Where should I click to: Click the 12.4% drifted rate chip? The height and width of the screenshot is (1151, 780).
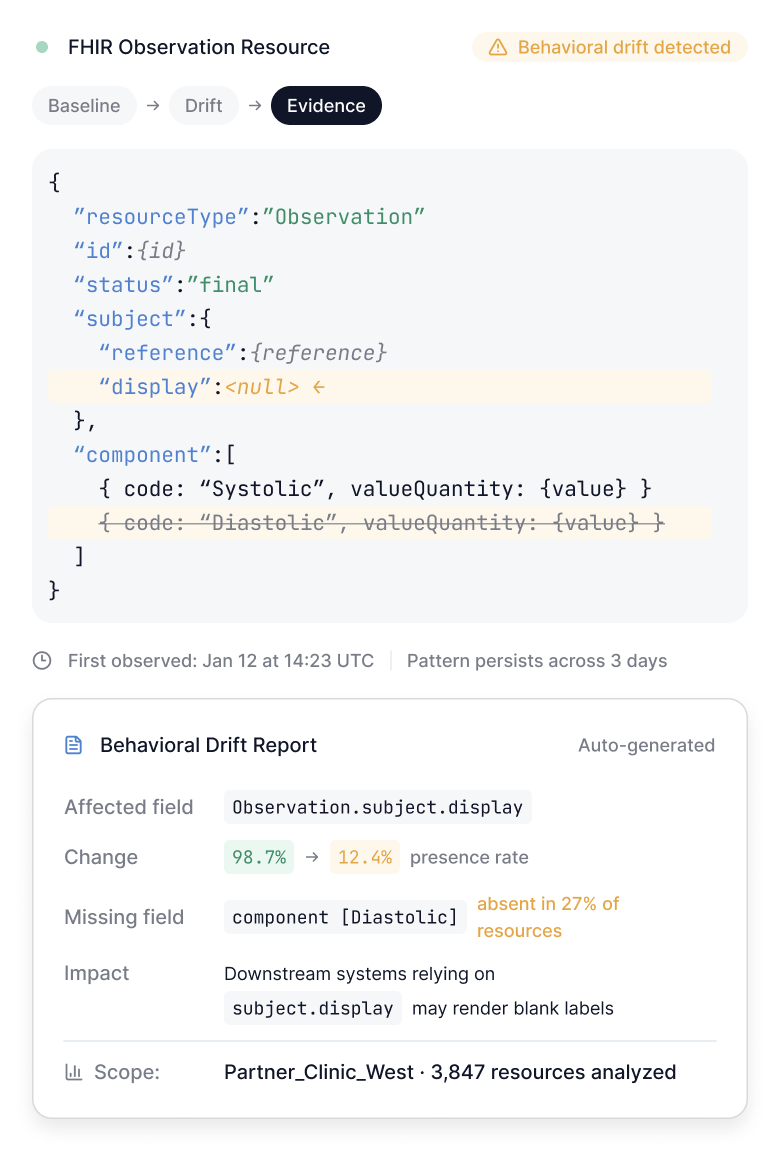click(x=365, y=857)
